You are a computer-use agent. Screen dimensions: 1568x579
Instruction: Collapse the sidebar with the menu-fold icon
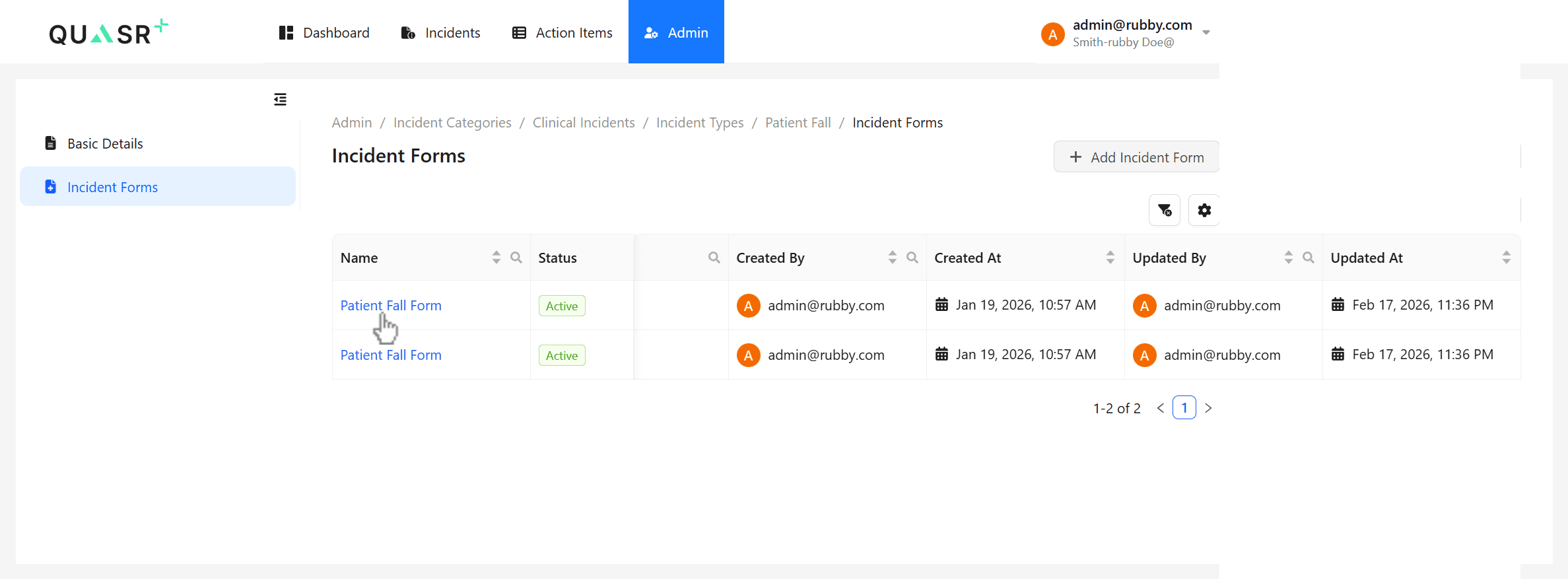[280, 100]
